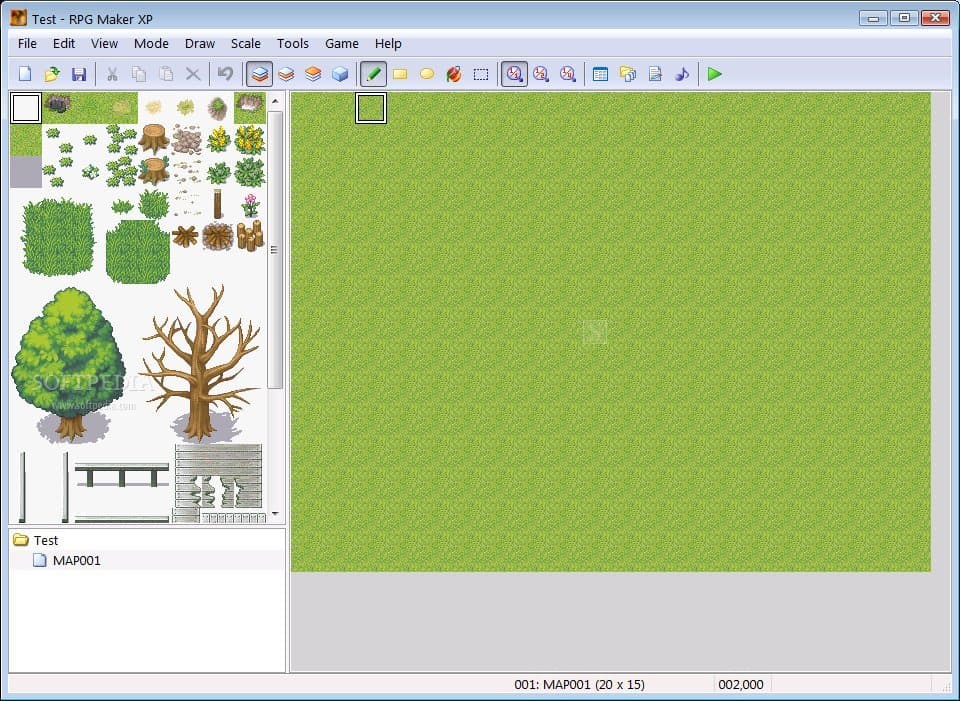Viewport: 960px width, 701px height.
Task: Close the RPG Maker XP window
Action: coord(936,18)
